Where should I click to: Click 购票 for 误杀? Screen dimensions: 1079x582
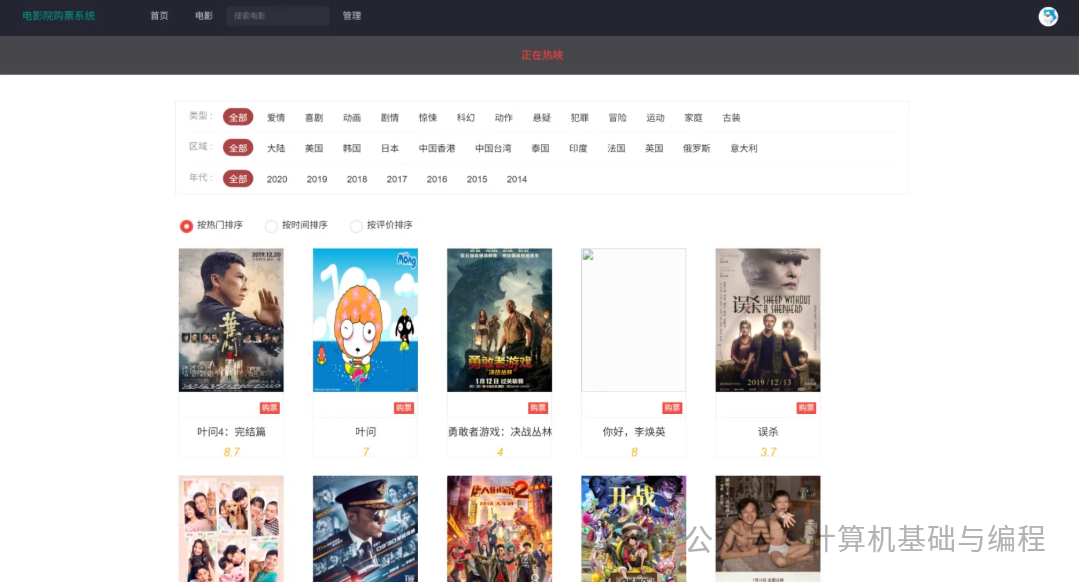806,408
